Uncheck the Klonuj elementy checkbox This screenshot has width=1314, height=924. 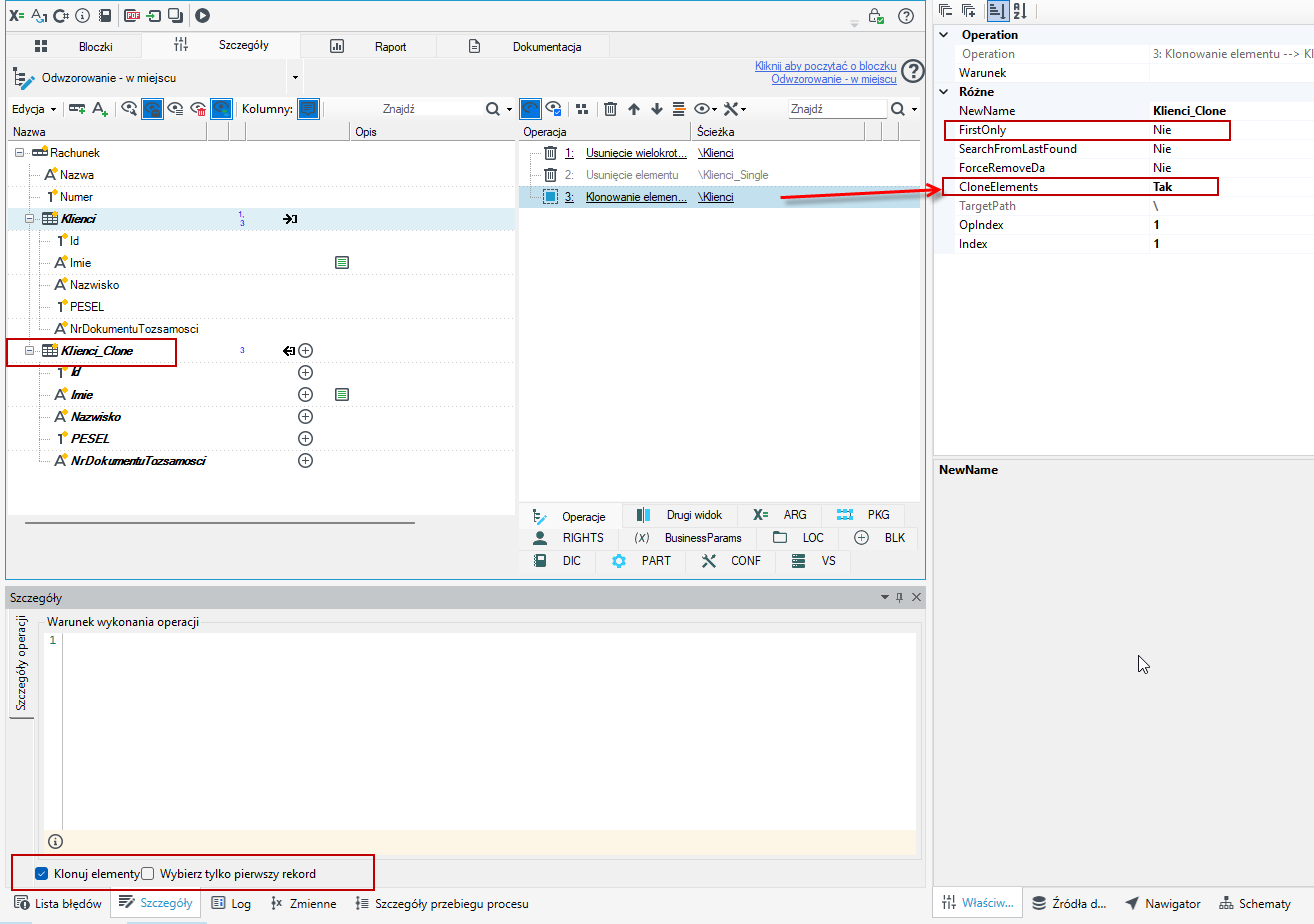41,874
